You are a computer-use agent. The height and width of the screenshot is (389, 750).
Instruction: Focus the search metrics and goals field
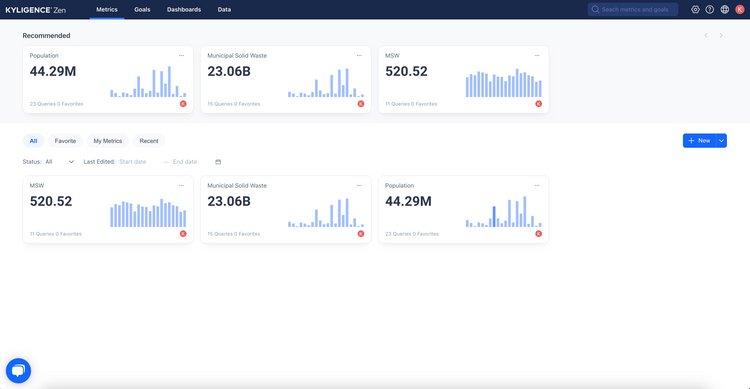click(633, 10)
